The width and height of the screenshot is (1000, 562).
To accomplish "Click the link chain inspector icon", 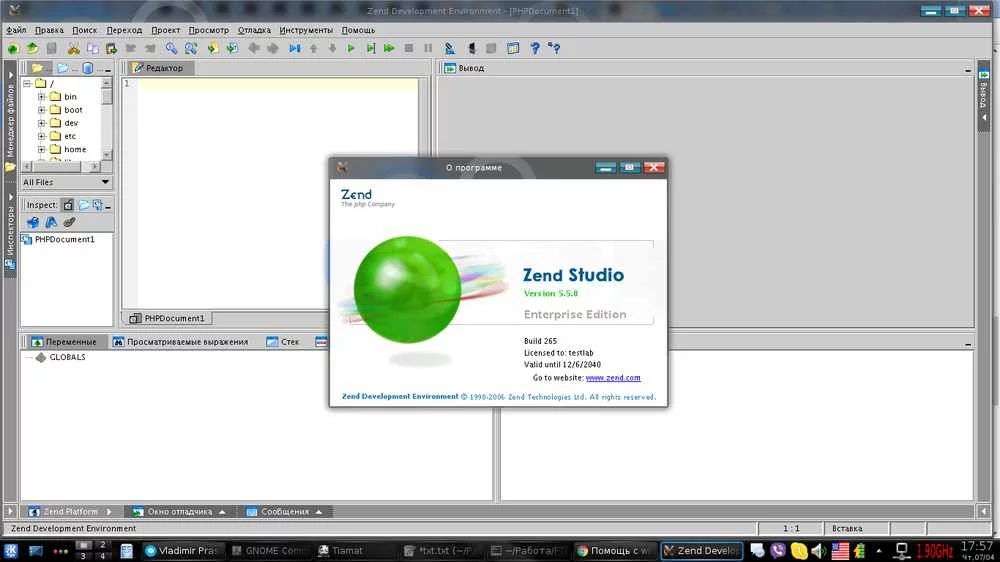I will point(70,222).
